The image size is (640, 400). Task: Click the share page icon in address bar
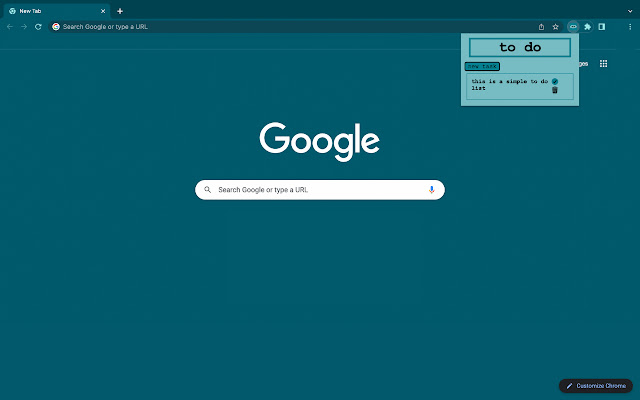541,27
